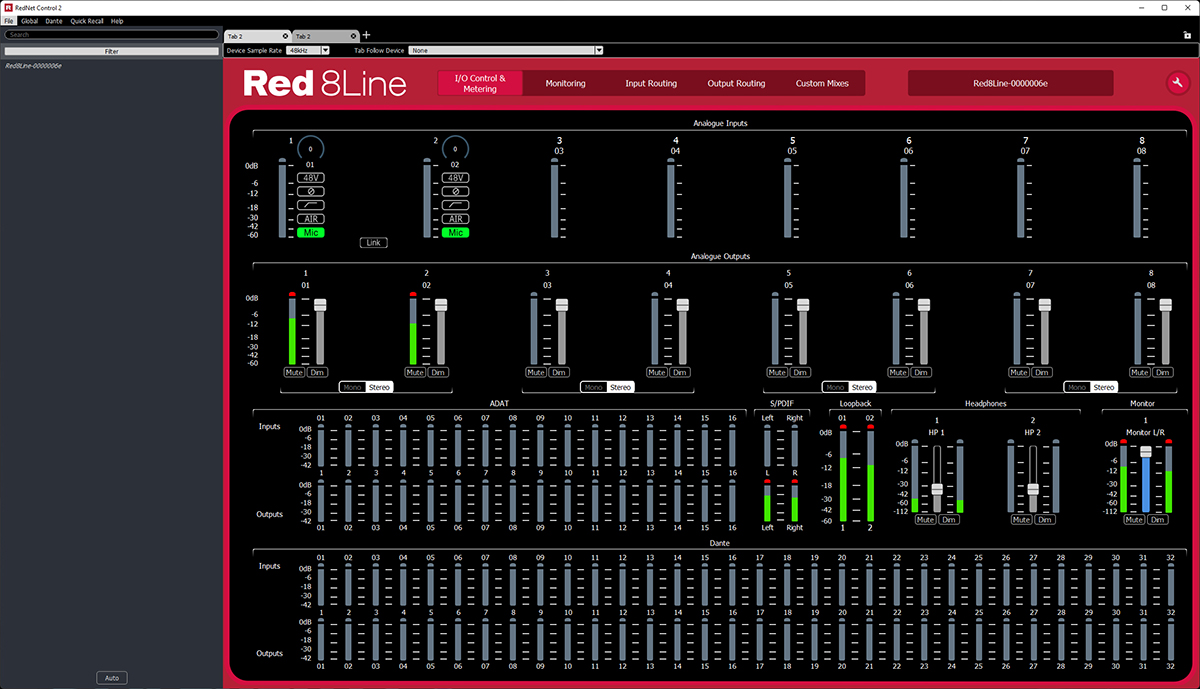Select Red8Line-0000006e in the device list

(34, 65)
